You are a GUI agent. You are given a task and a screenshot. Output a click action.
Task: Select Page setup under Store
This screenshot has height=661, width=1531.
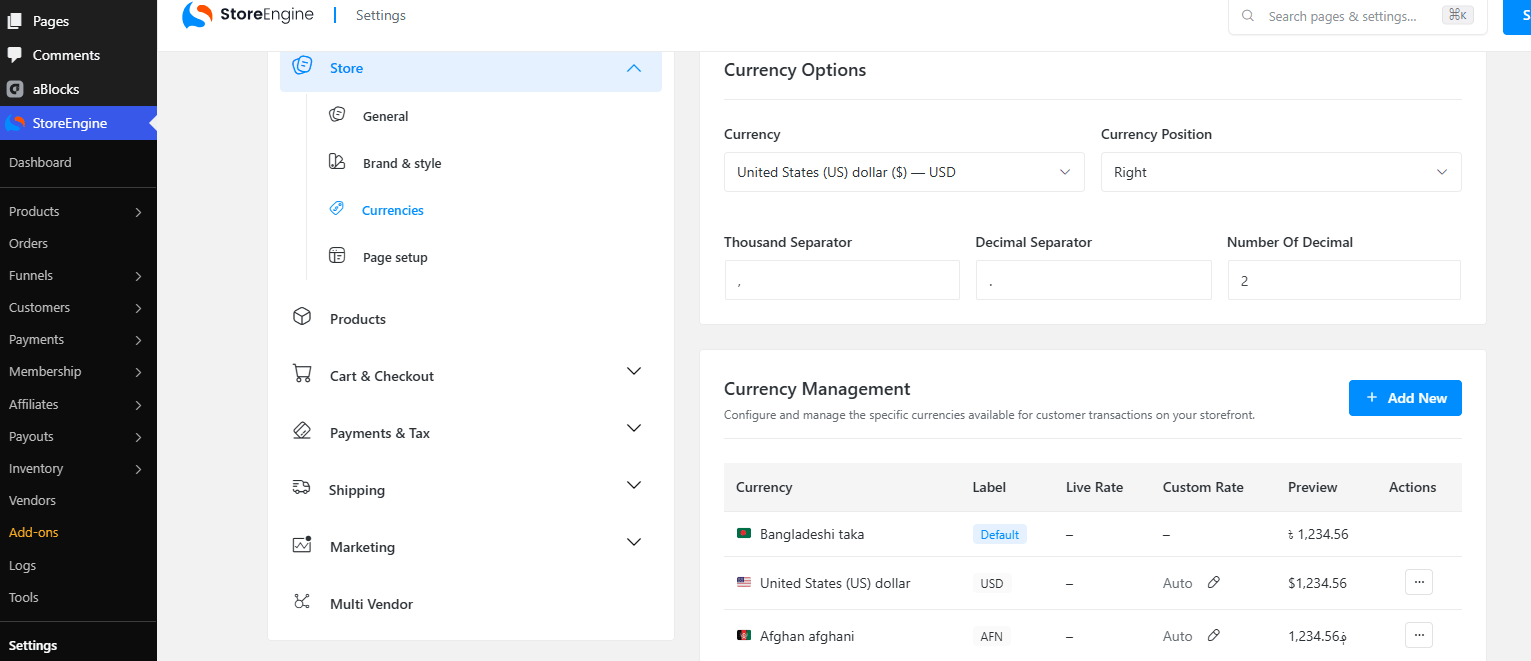[395, 257]
